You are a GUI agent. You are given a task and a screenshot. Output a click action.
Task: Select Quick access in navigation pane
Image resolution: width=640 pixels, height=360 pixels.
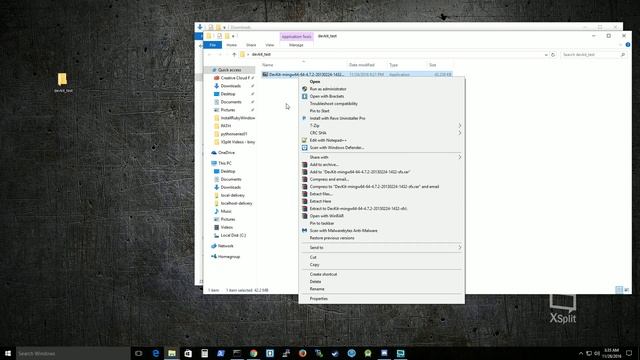(x=229, y=70)
